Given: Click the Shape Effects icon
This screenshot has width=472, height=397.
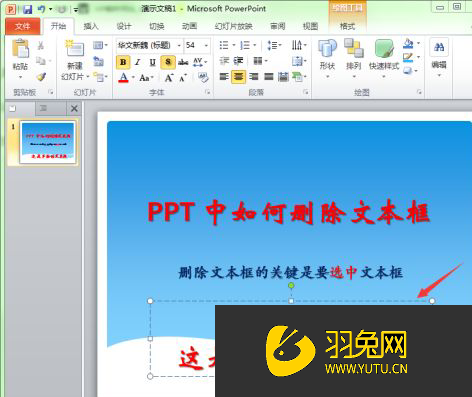Looking at the screenshot, I should [408, 70].
